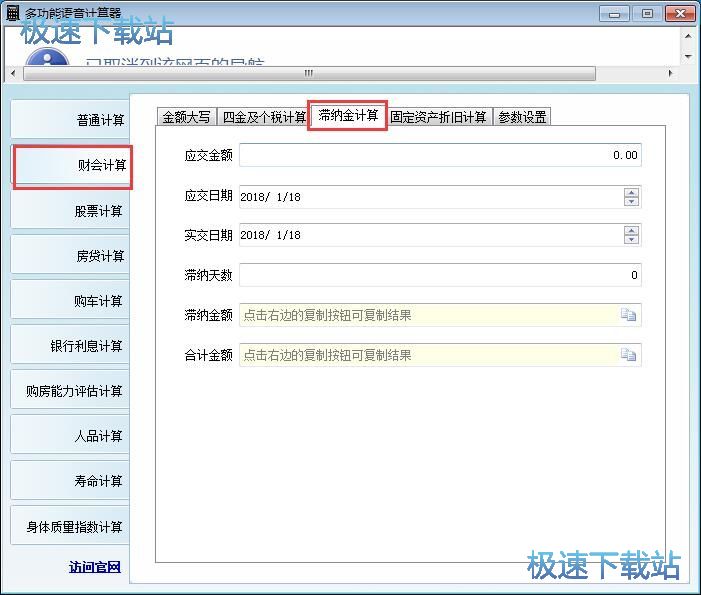The height and width of the screenshot is (595, 701).
Task: Select the 滞纳金计算 tab
Action: click(x=348, y=116)
